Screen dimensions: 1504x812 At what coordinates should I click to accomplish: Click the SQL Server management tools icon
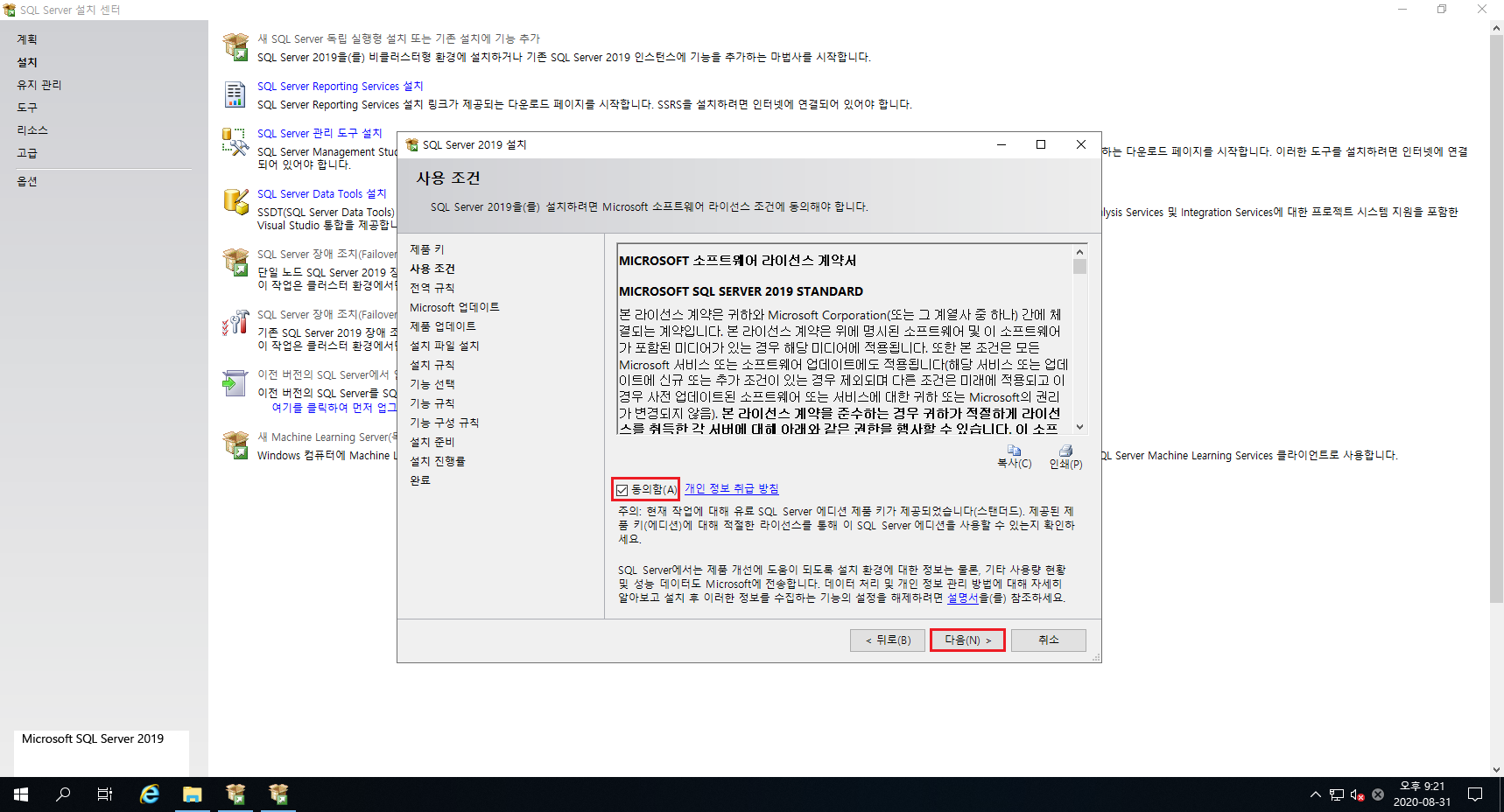(235, 142)
